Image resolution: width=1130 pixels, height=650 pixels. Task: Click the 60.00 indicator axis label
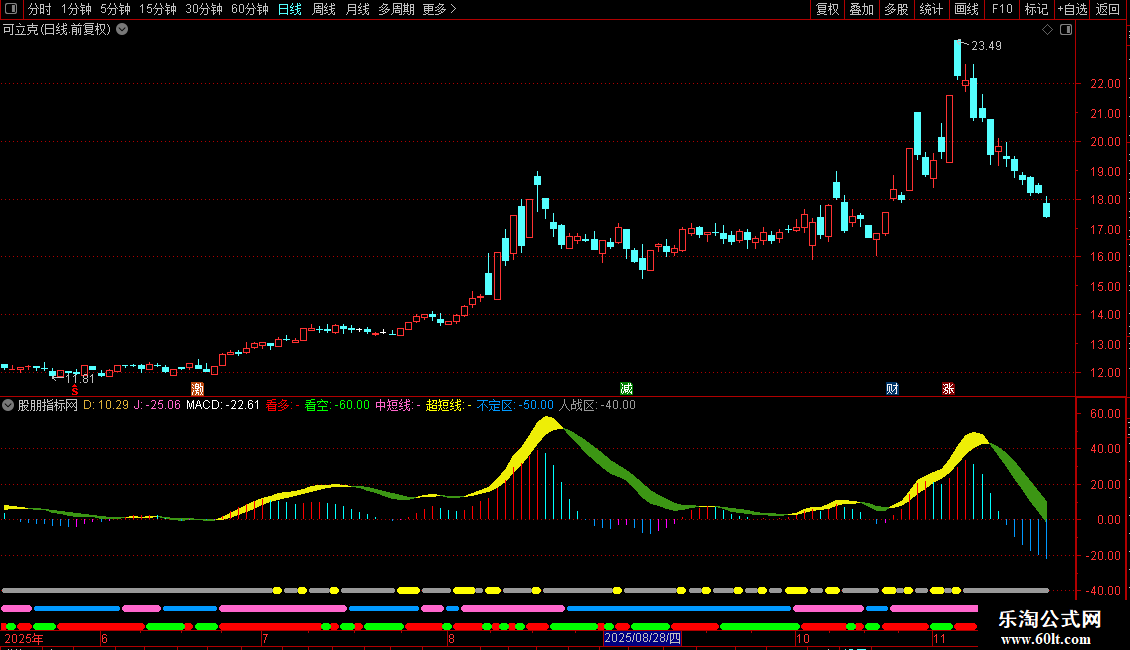click(x=1105, y=414)
